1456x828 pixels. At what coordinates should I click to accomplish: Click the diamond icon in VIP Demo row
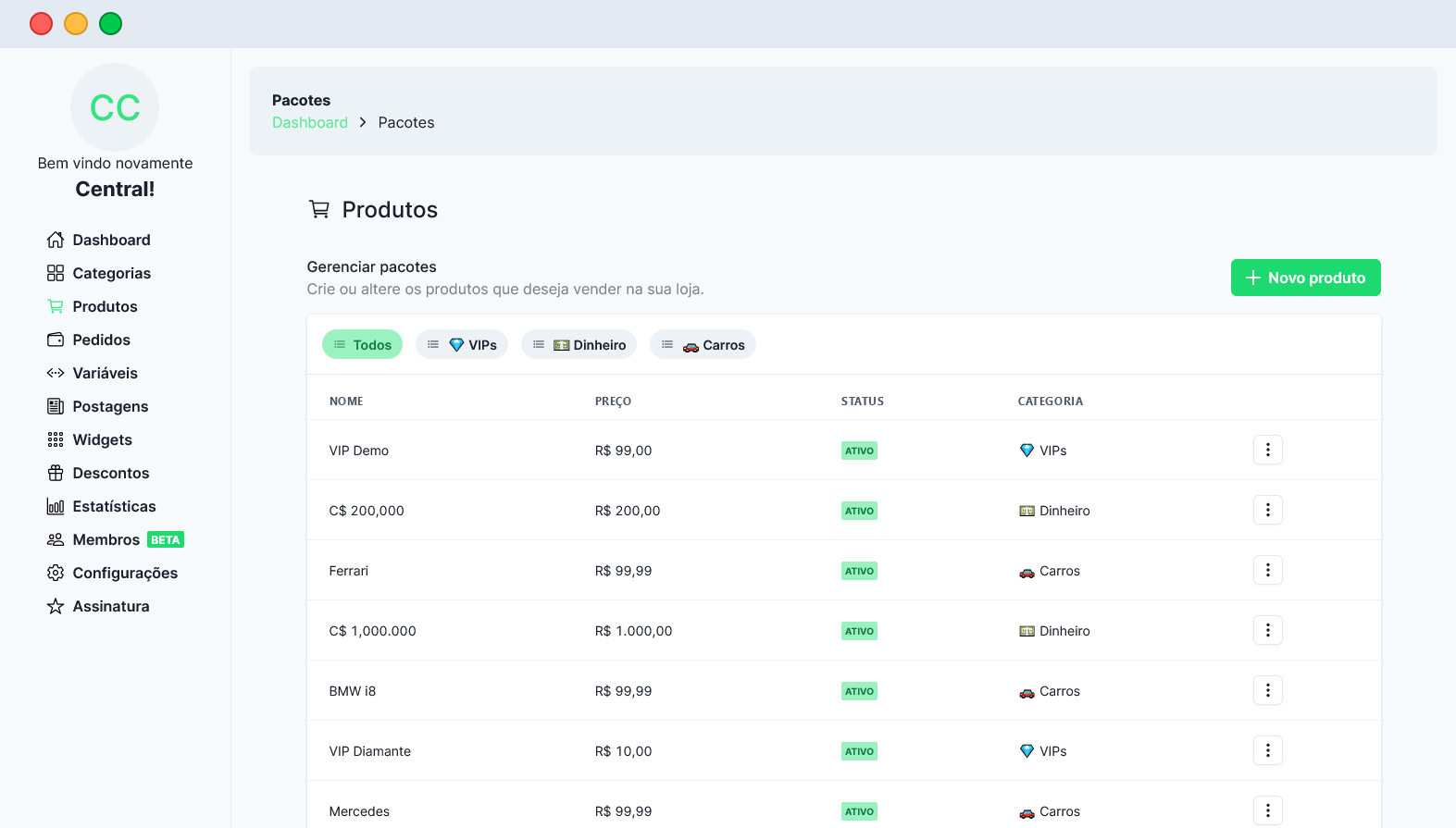point(1027,451)
